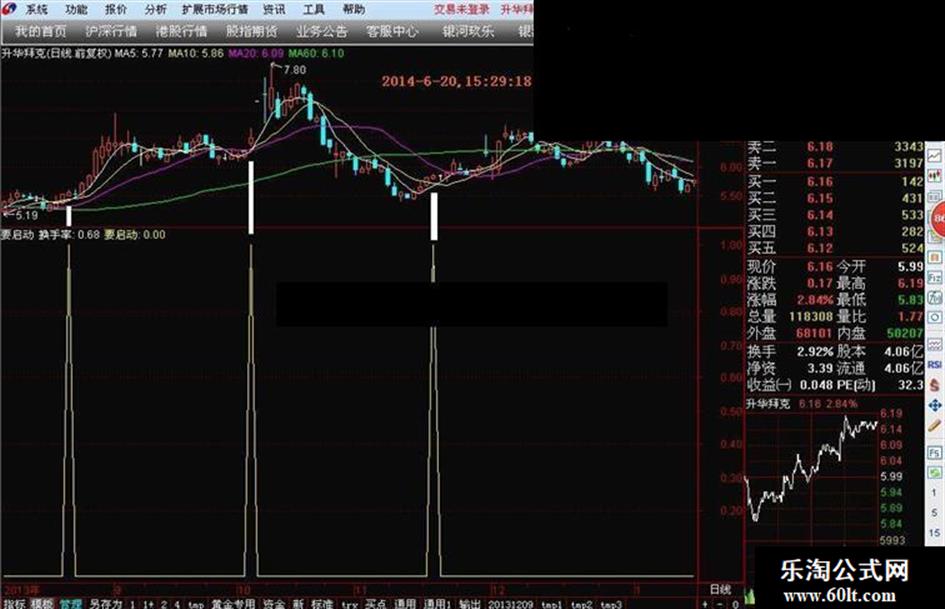Click the blue four-arrow move icon
This screenshot has height=609, width=945.
tap(935, 405)
